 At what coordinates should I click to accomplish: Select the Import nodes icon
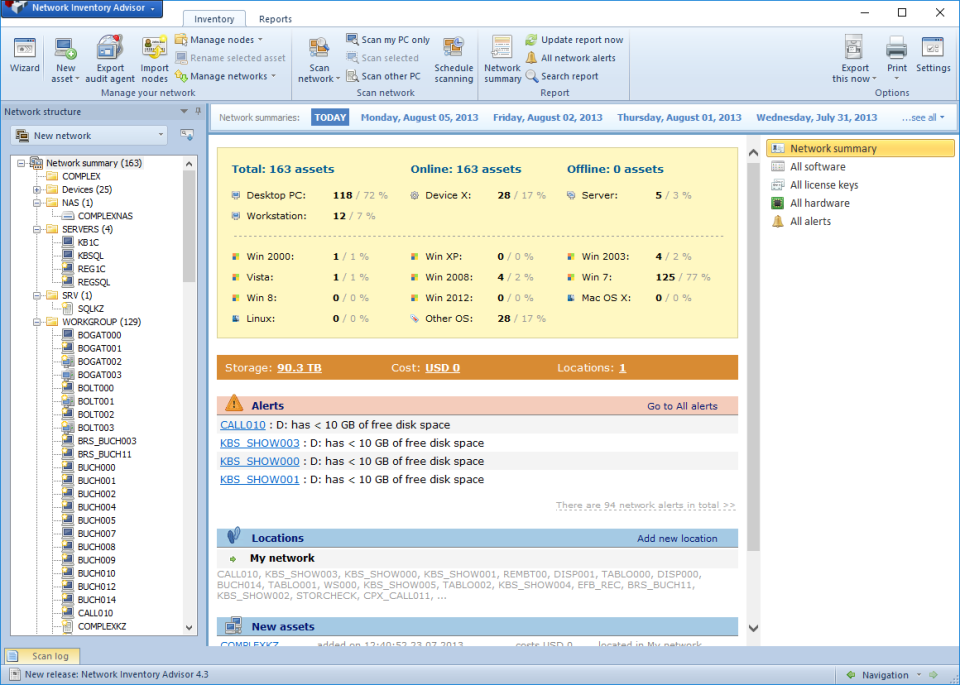pyautogui.click(x=154, y=50)
